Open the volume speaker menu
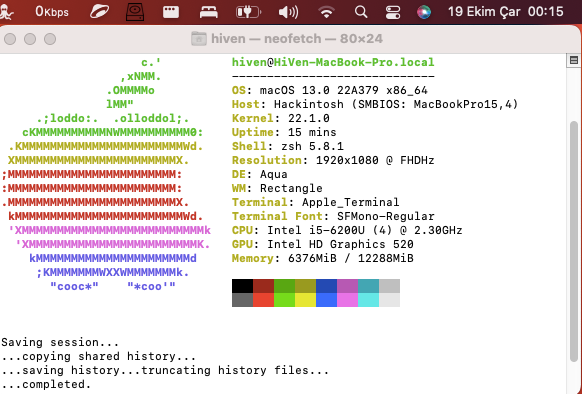 [288, 12]
